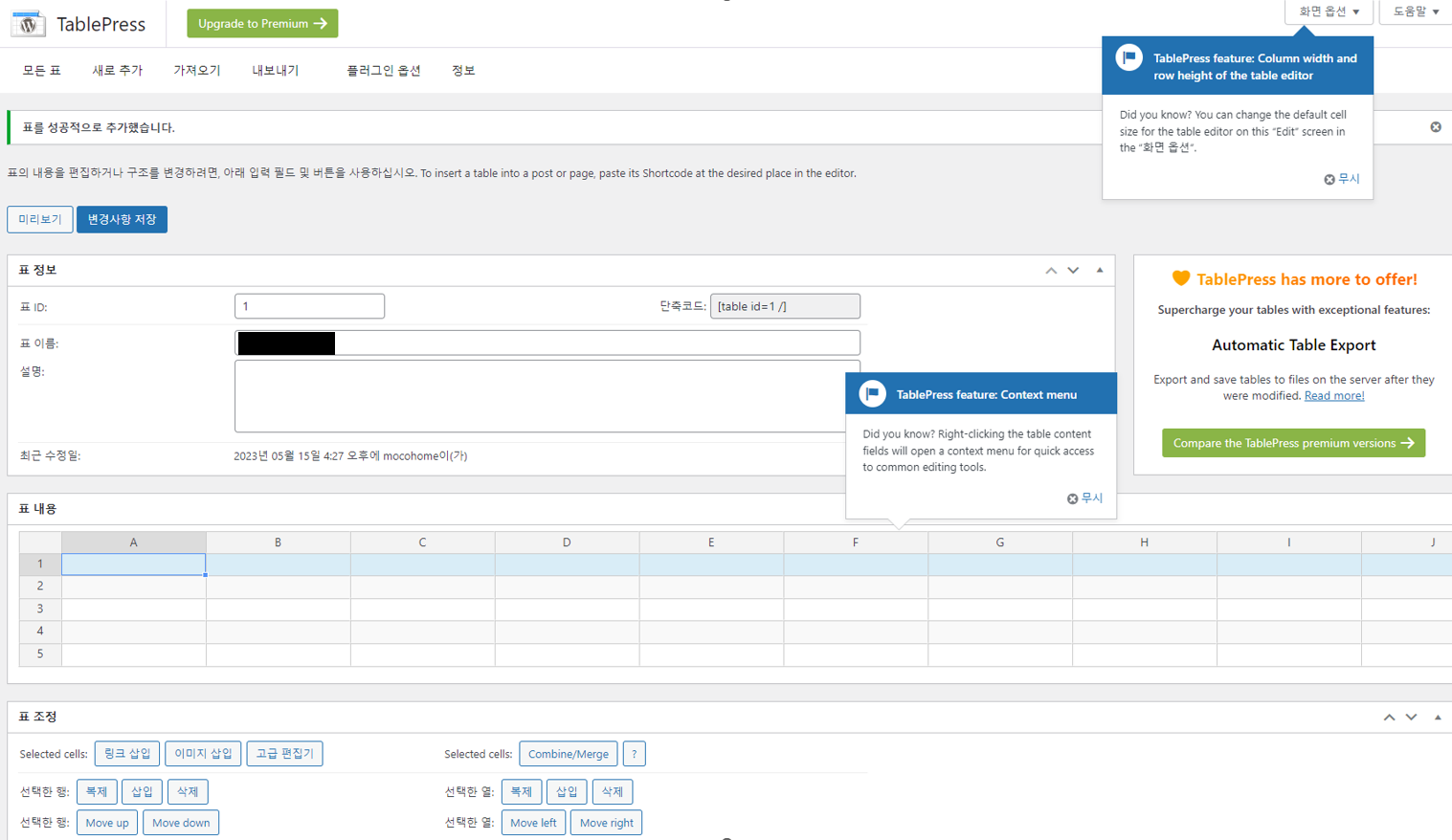Viewport: 1452px width, 840px height.
Task: Click the 표 이름 input field
Action: [547, 343]
